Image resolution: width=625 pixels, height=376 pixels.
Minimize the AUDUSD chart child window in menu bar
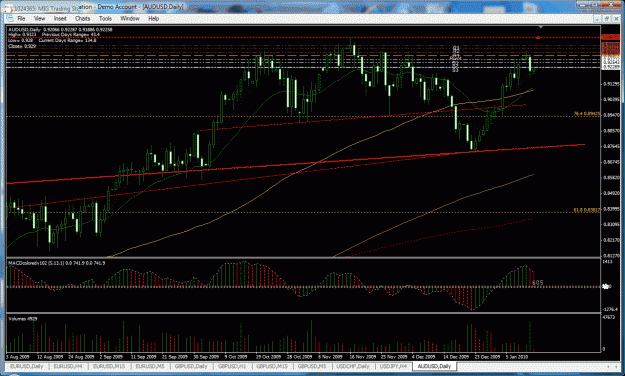tap(597, 18)
